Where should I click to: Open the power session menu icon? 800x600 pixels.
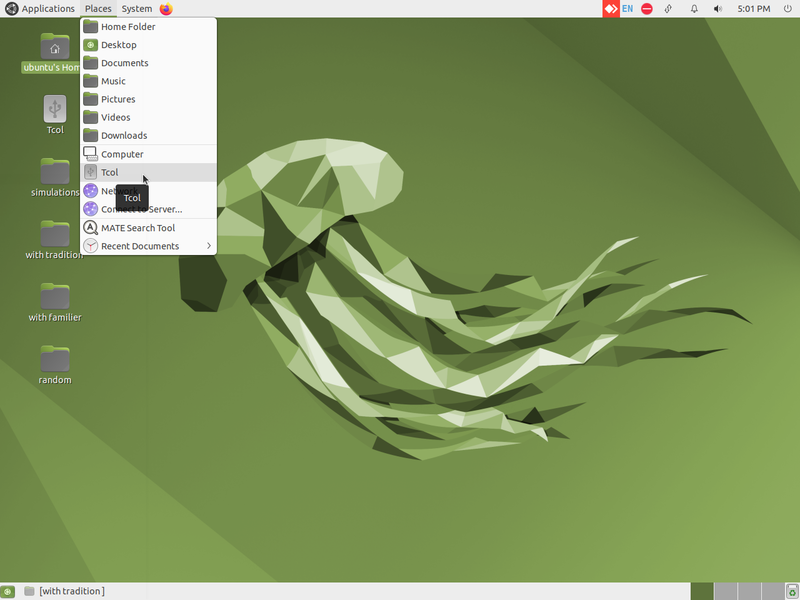point(787,9)
